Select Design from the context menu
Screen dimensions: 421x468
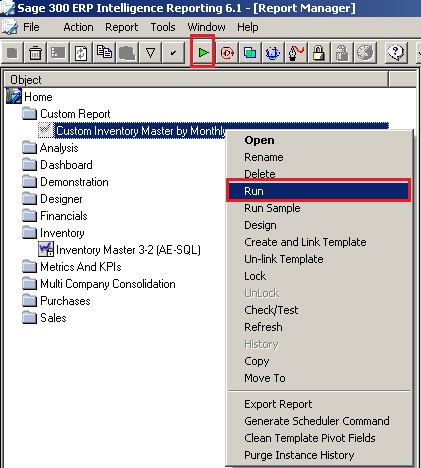318,225
